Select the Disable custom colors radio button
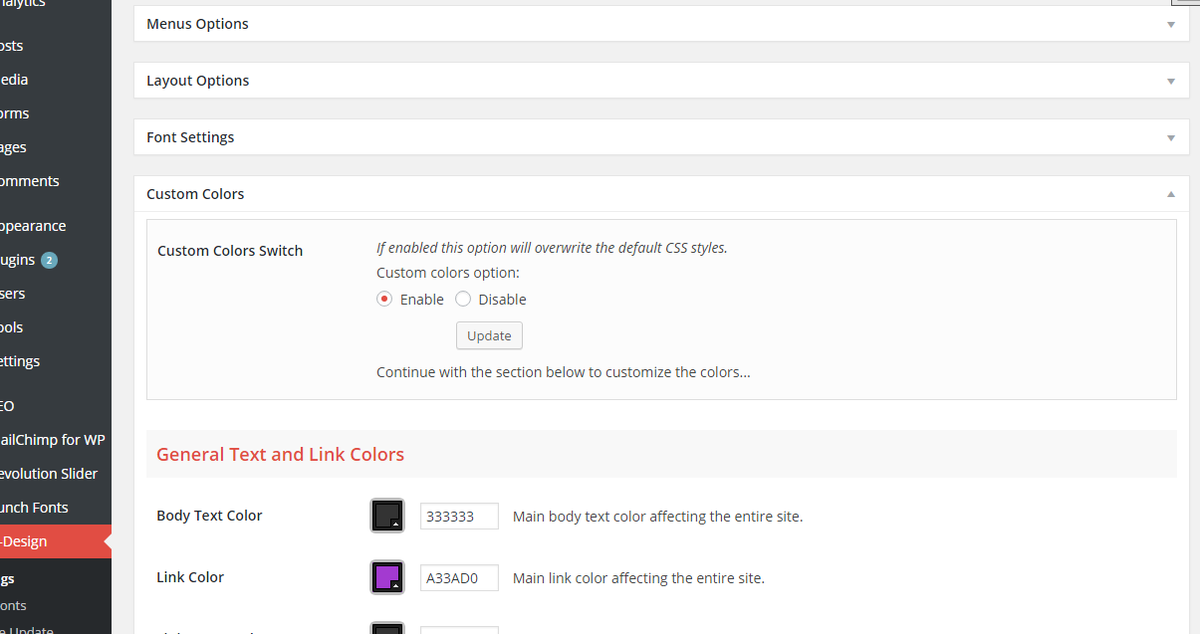This screenshot has width=1200, height=634. (x=463, y=299)
